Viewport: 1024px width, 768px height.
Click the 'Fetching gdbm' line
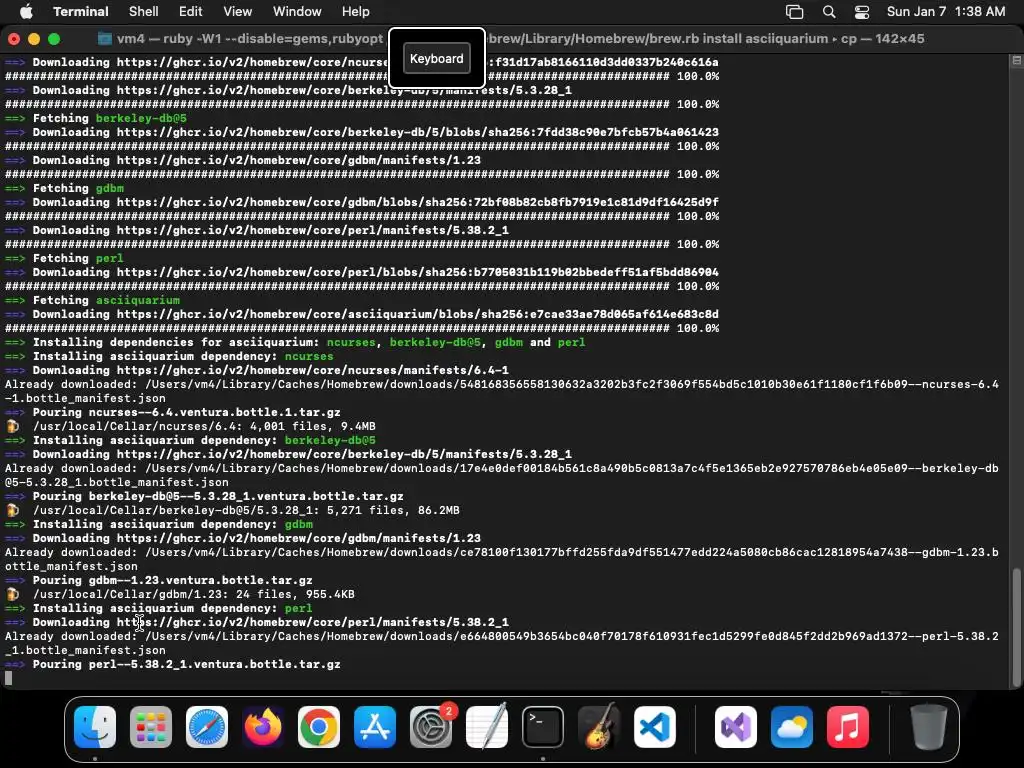tap(65, 188)
